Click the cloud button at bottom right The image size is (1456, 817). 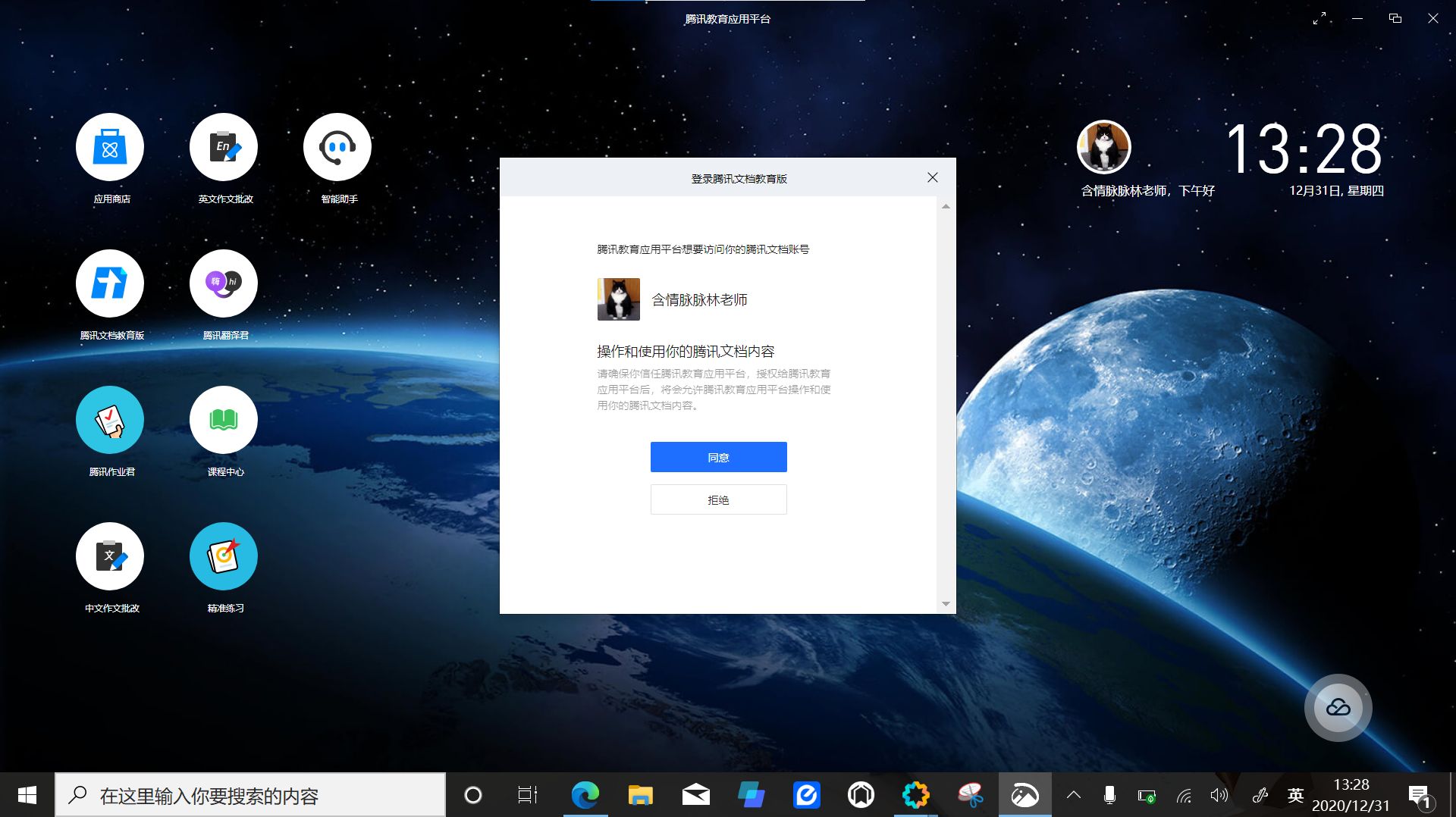pos(1338,708)
